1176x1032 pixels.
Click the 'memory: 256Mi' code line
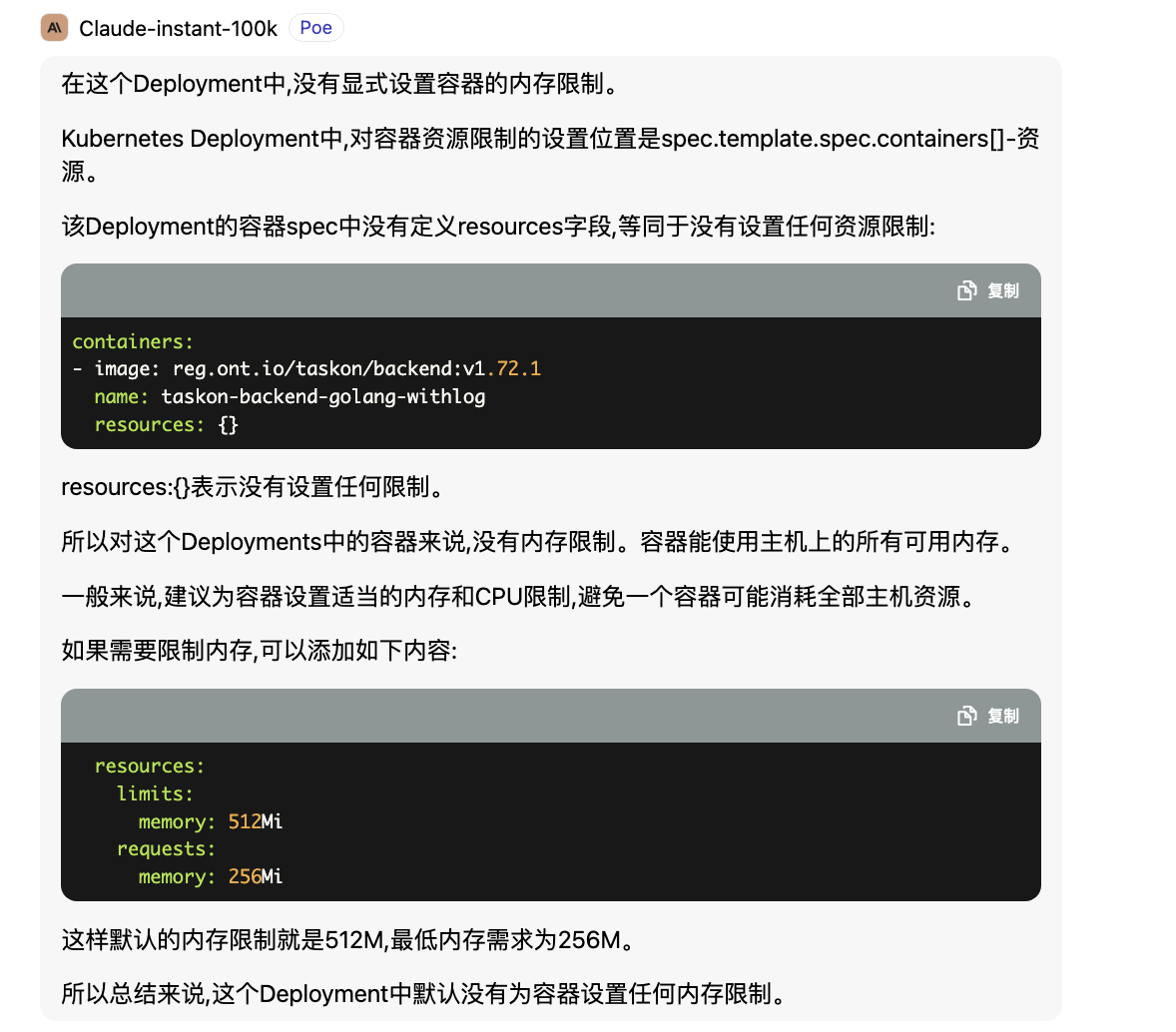click(210, 876)
